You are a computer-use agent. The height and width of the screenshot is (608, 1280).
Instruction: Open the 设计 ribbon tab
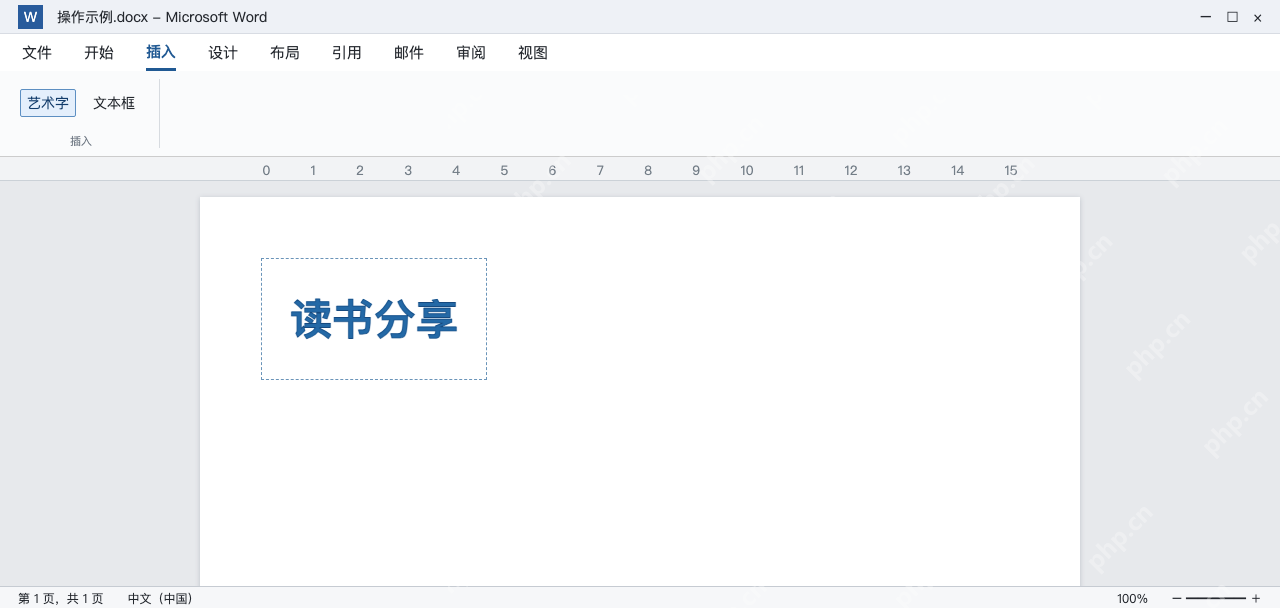pos(223,53)
